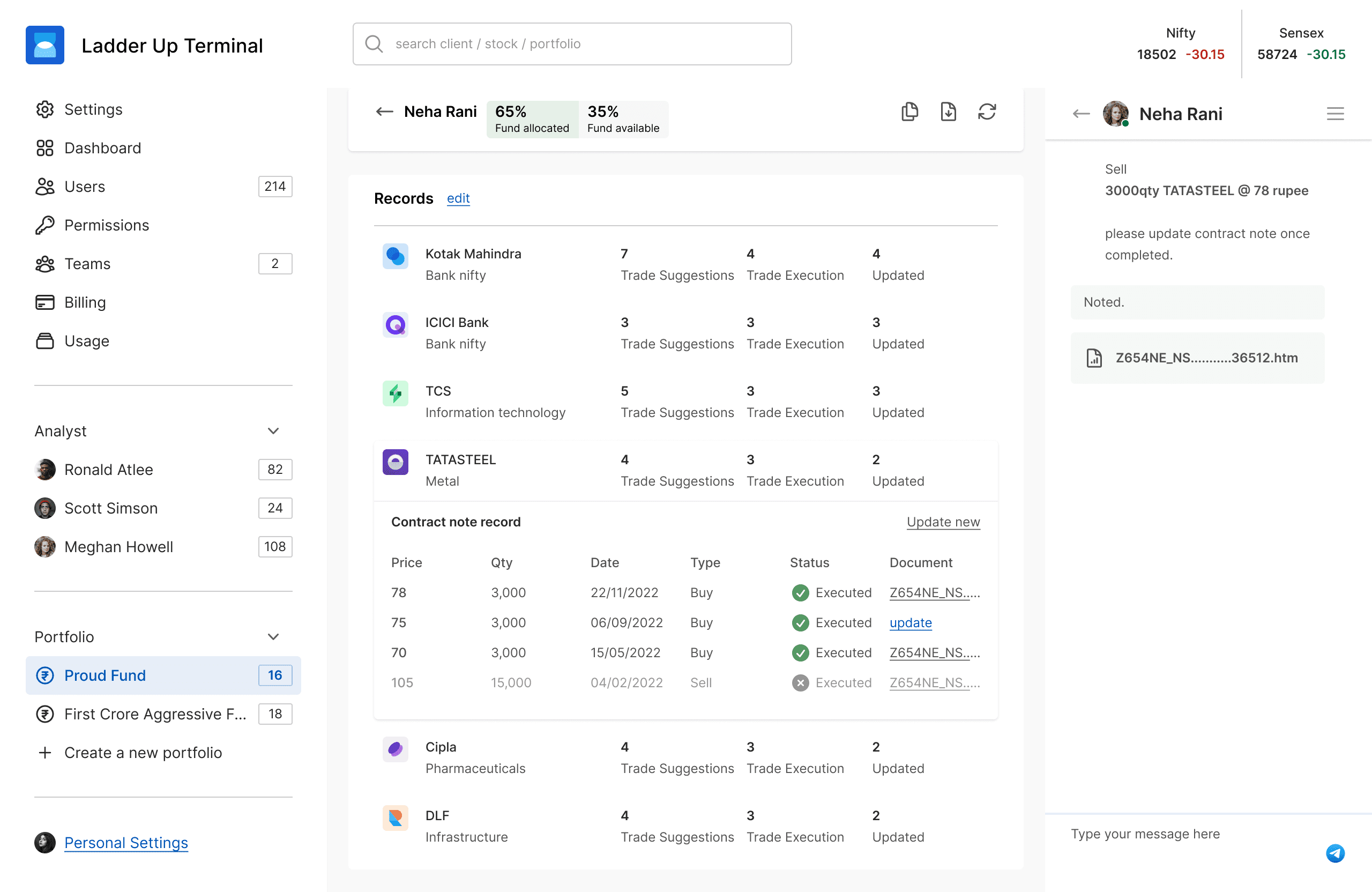The height and width of the screenshot is (892, 1372).
Task: Open the Proud Fund portfolio
Action: tap(163, 676)
